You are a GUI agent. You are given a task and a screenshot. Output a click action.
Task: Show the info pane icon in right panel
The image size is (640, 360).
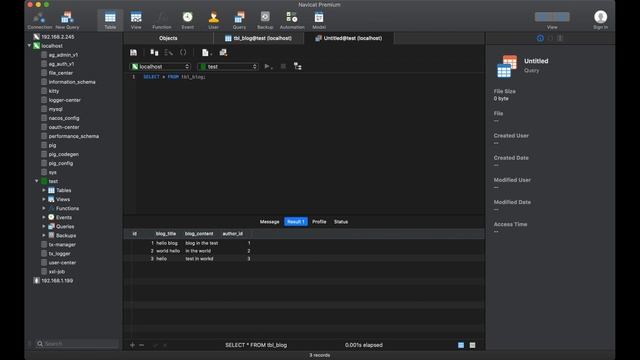tap(540, 38)
